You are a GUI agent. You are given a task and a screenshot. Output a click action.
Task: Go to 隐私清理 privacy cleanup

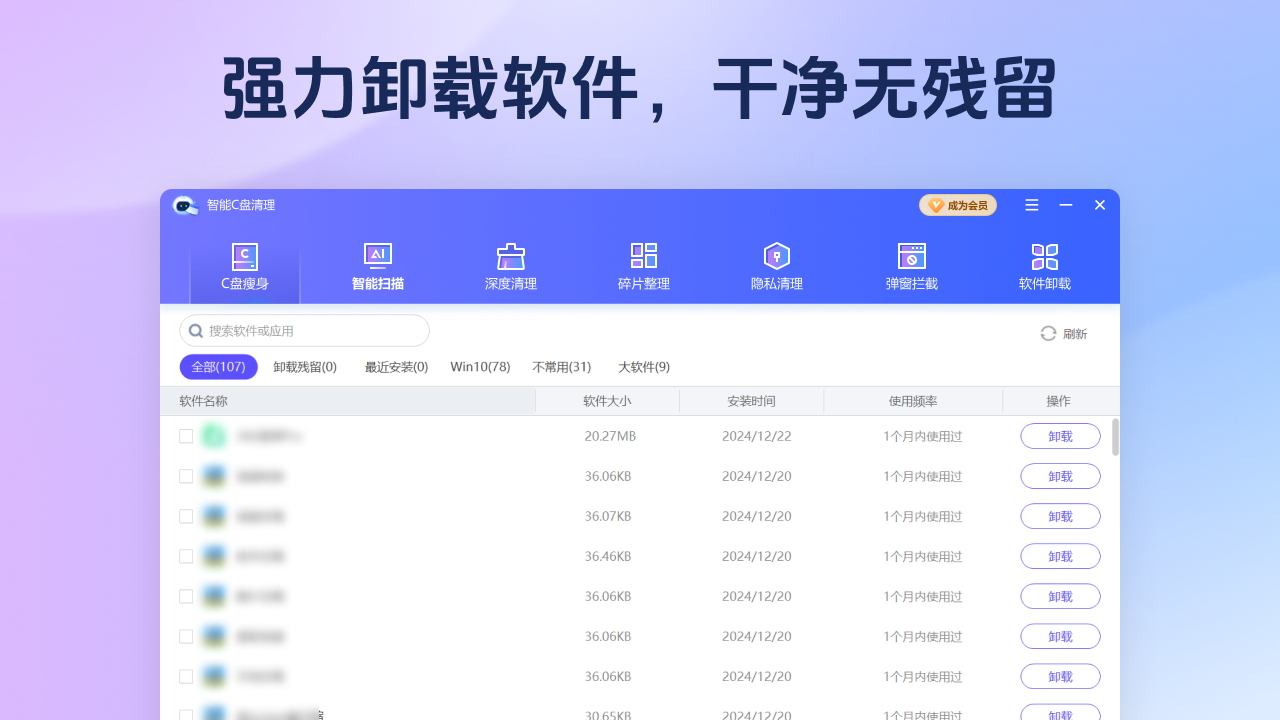[x=777, y=267]
